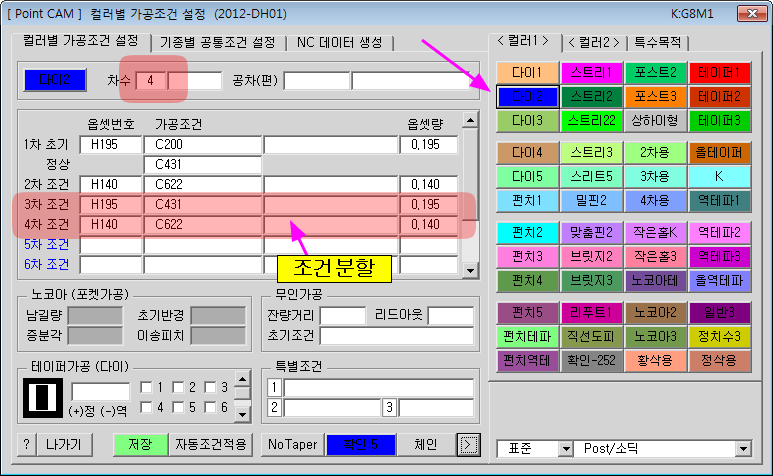Click the conditions table scroll-down arrow
Viewport: 773px width, 476px height.
[471, 271]
